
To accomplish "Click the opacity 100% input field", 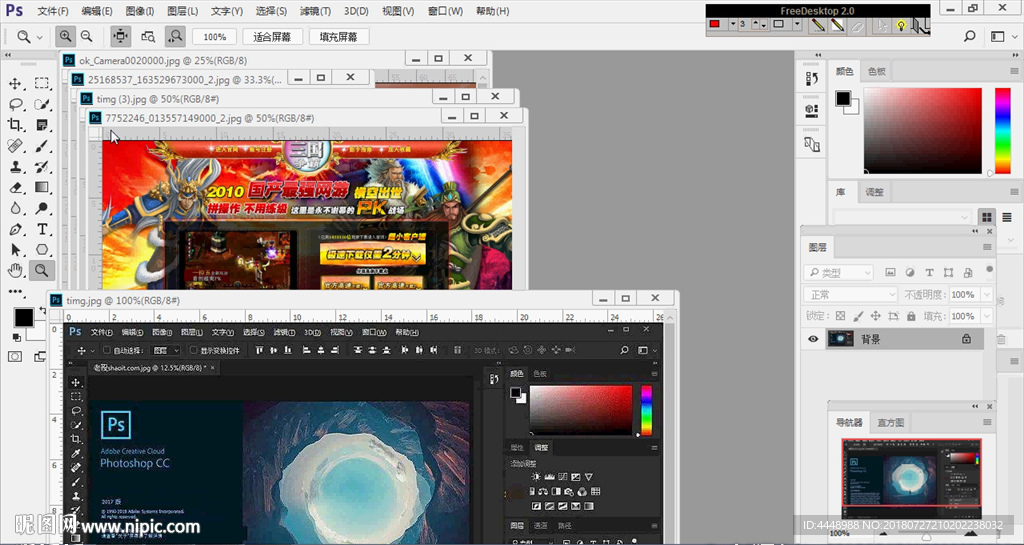I will point(965,294).
